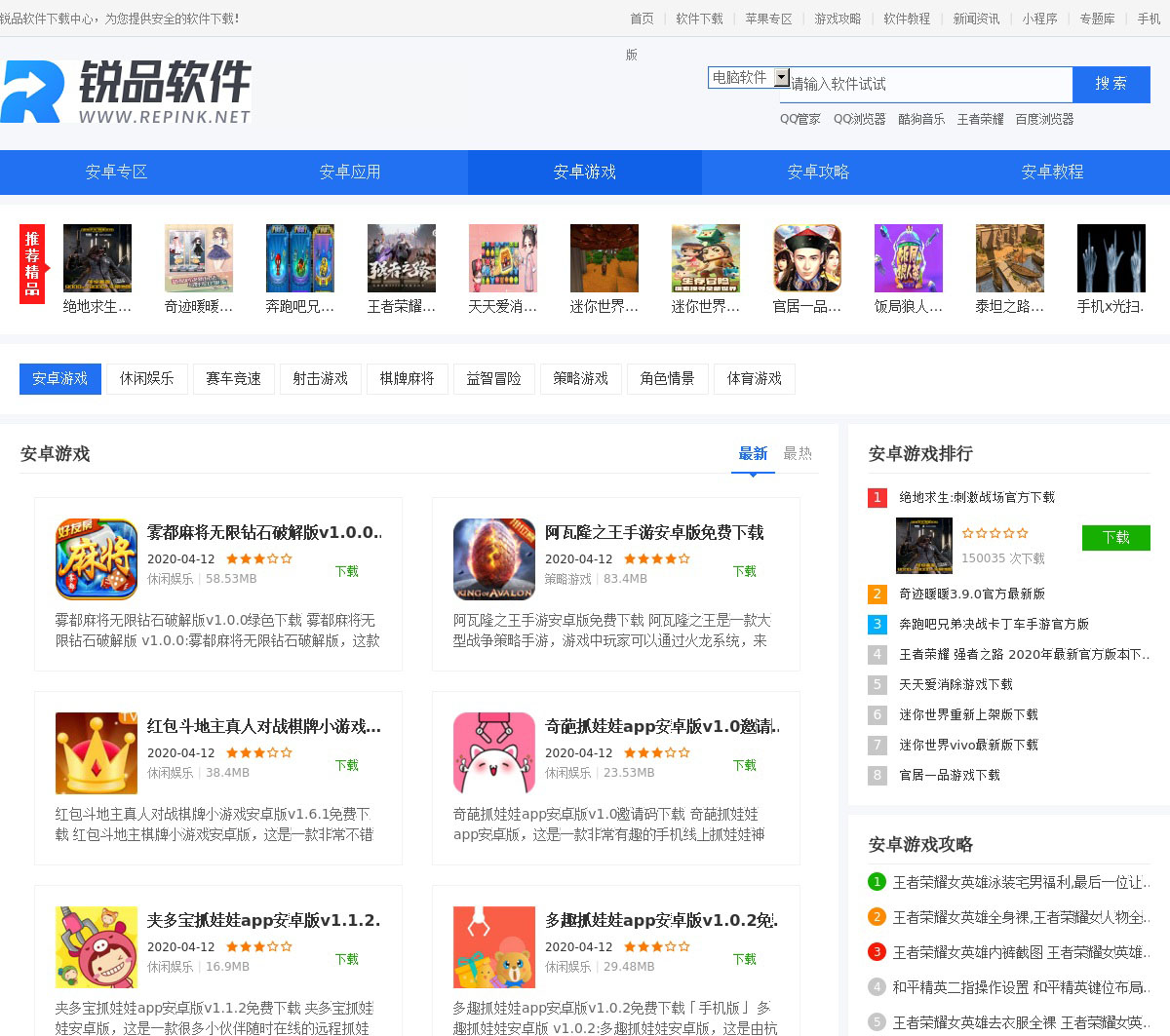Viewport: 1170px width, 1036px height.
Task: Click 下载 link for 雾都麻将
Action: (347, 571)
